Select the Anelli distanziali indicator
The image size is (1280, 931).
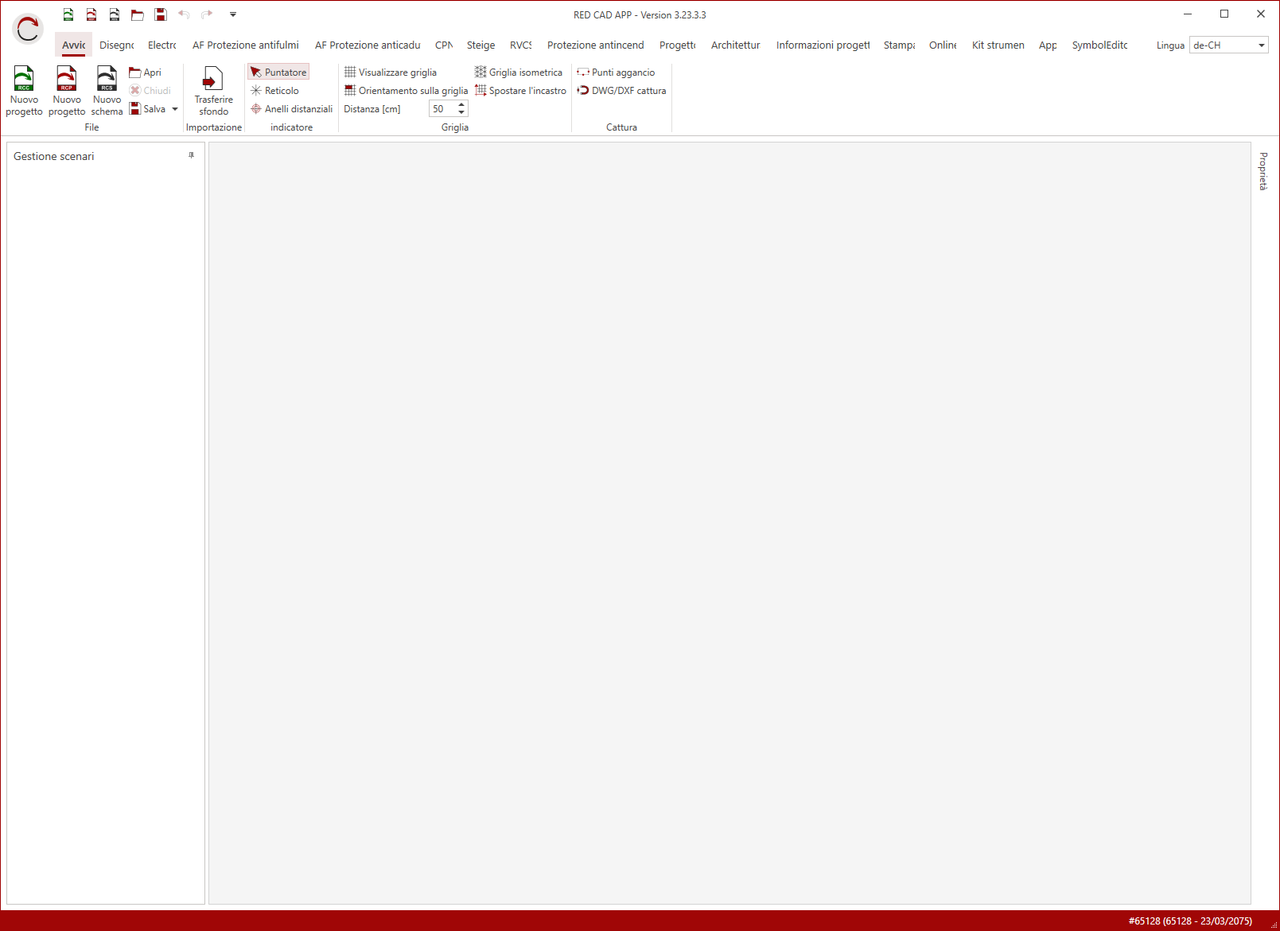tap(291, 109)
